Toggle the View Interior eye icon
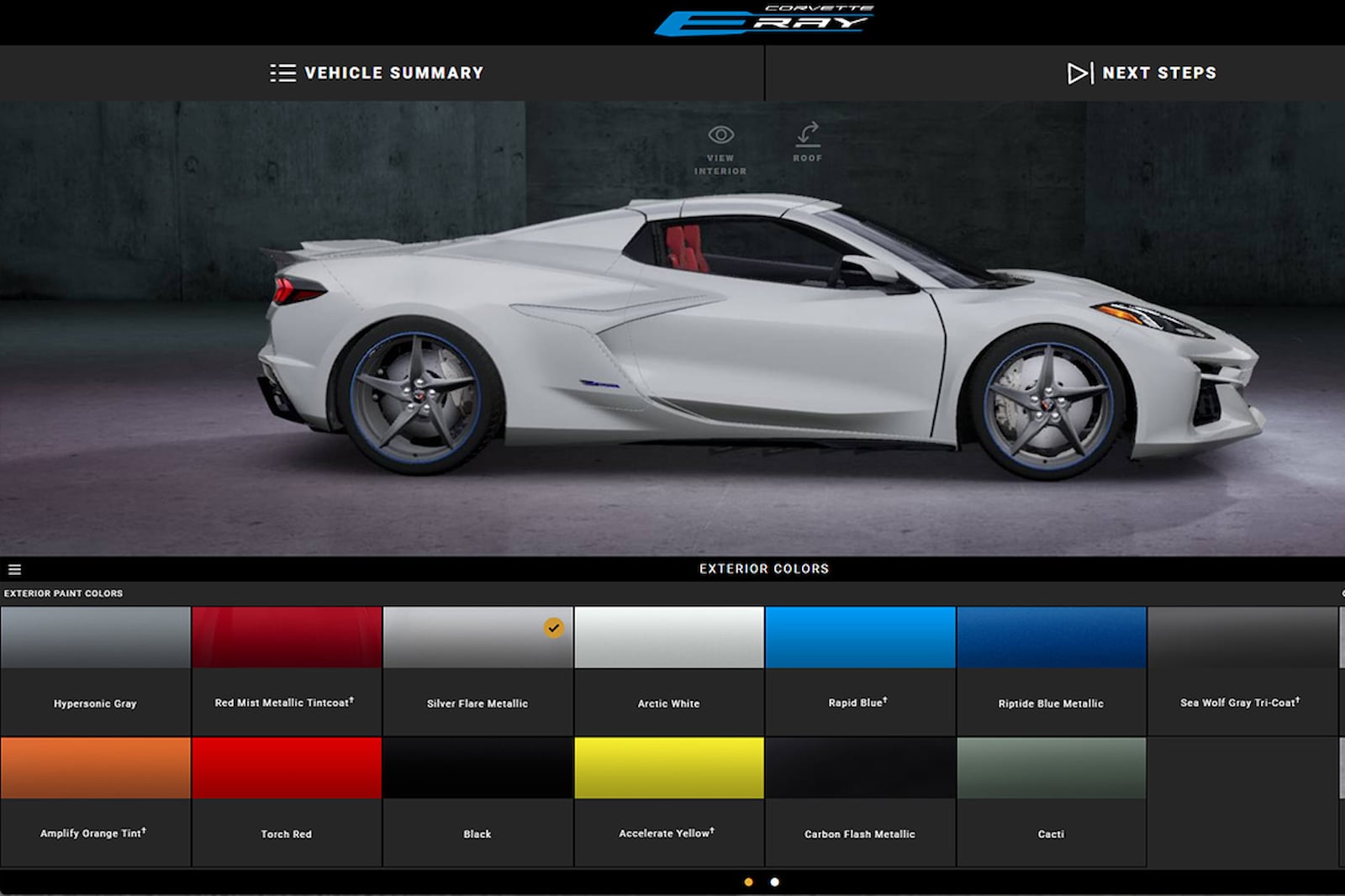The image size is (1345, 896). (x=720, y=135)
